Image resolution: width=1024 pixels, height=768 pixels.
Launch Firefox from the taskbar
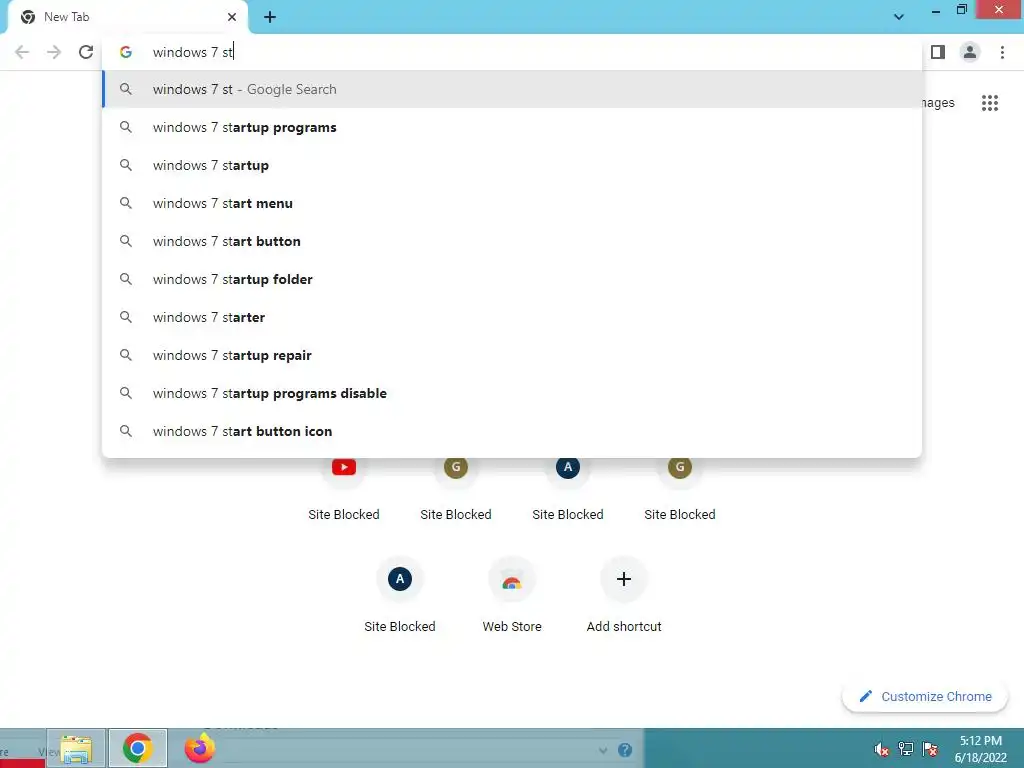(x=200, y=748)
